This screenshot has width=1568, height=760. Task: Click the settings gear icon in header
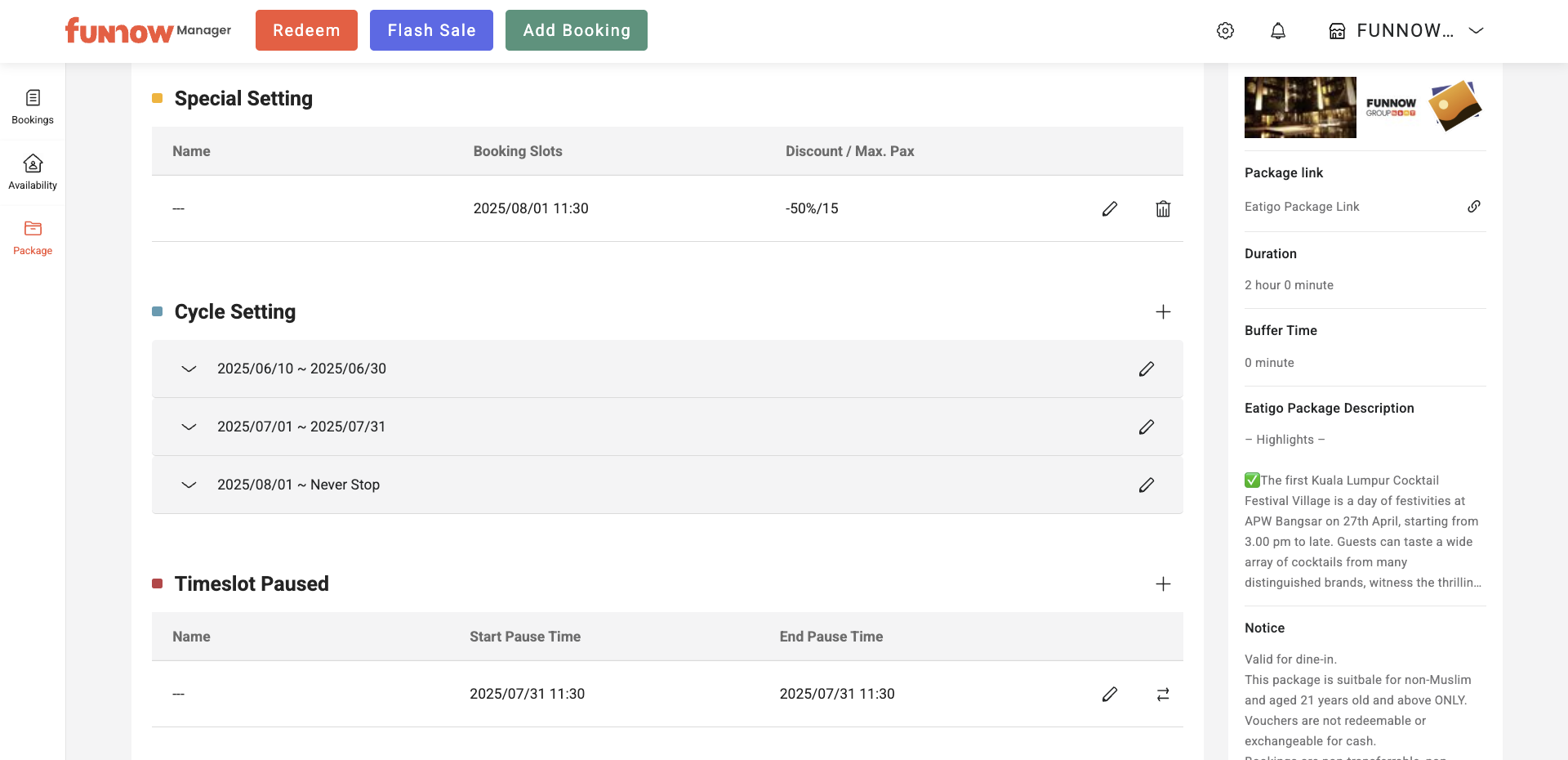point(1225,31)
